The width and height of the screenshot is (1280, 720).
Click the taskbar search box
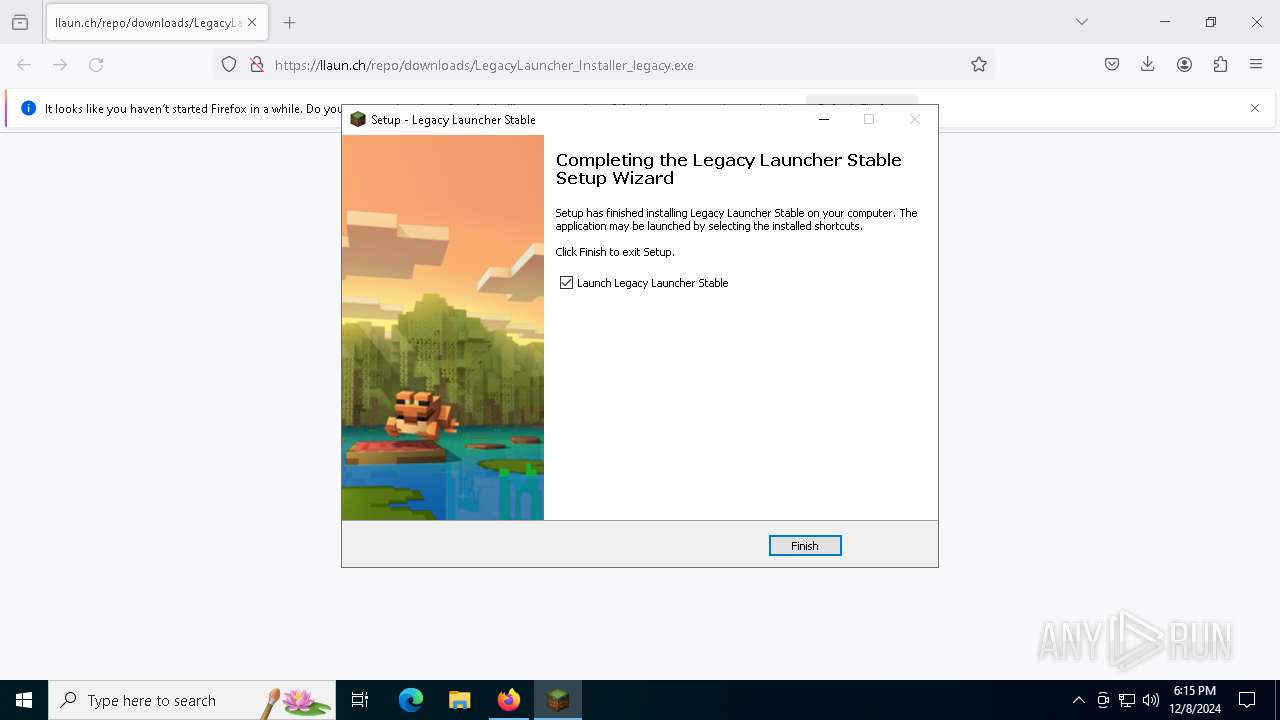pos(192,700)
